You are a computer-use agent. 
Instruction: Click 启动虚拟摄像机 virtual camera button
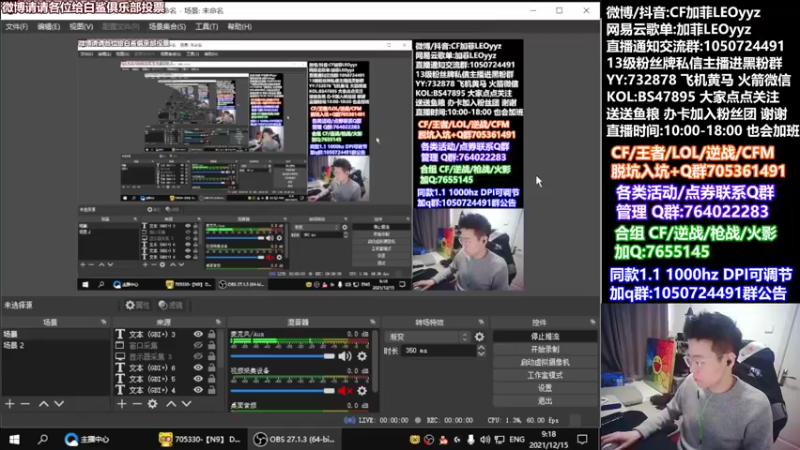coord(545,362)
